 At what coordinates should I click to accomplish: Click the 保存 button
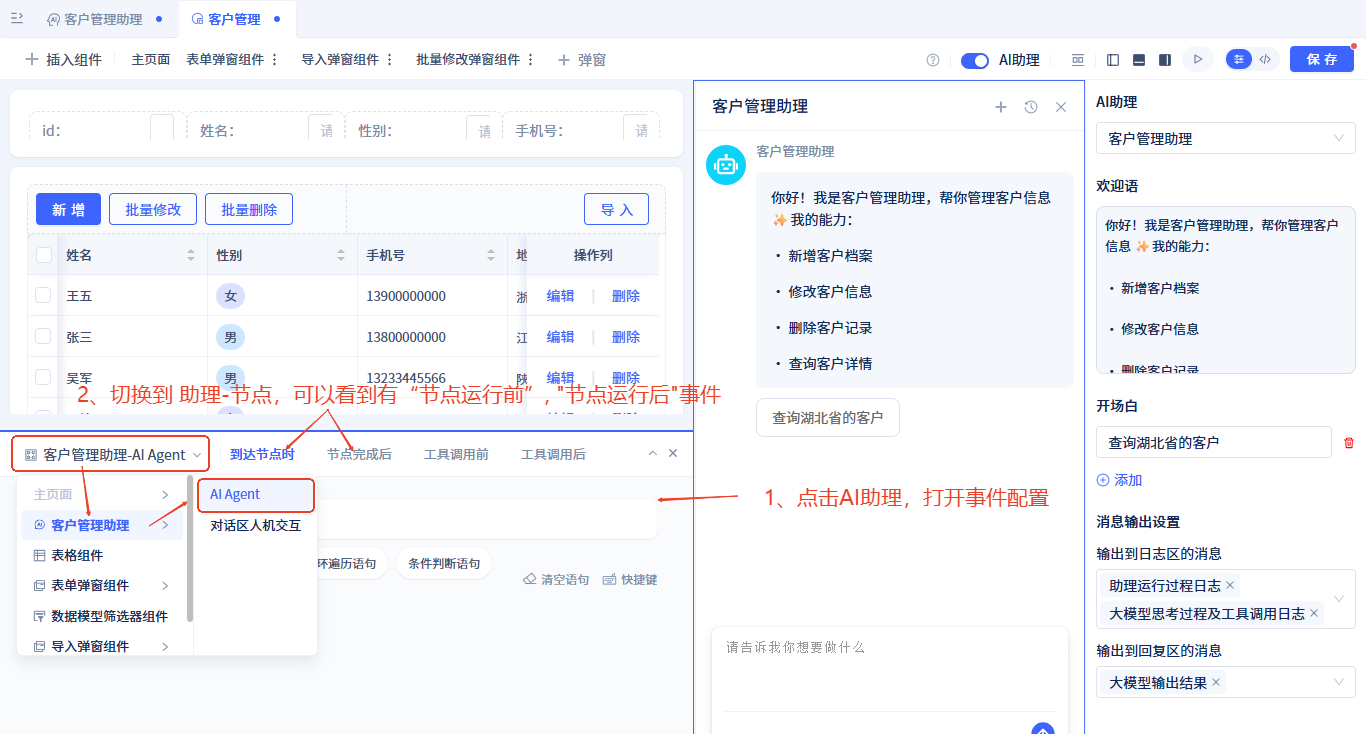1322,59
